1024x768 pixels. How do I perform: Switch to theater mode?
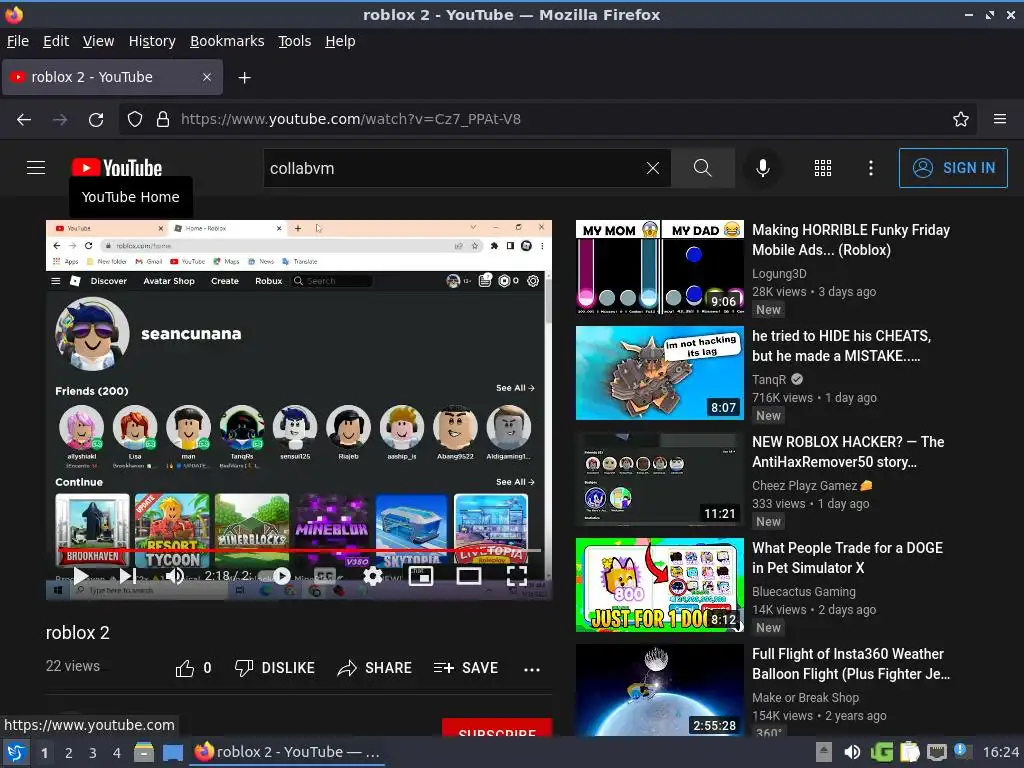pyautogui.click(x=468, y=575)
